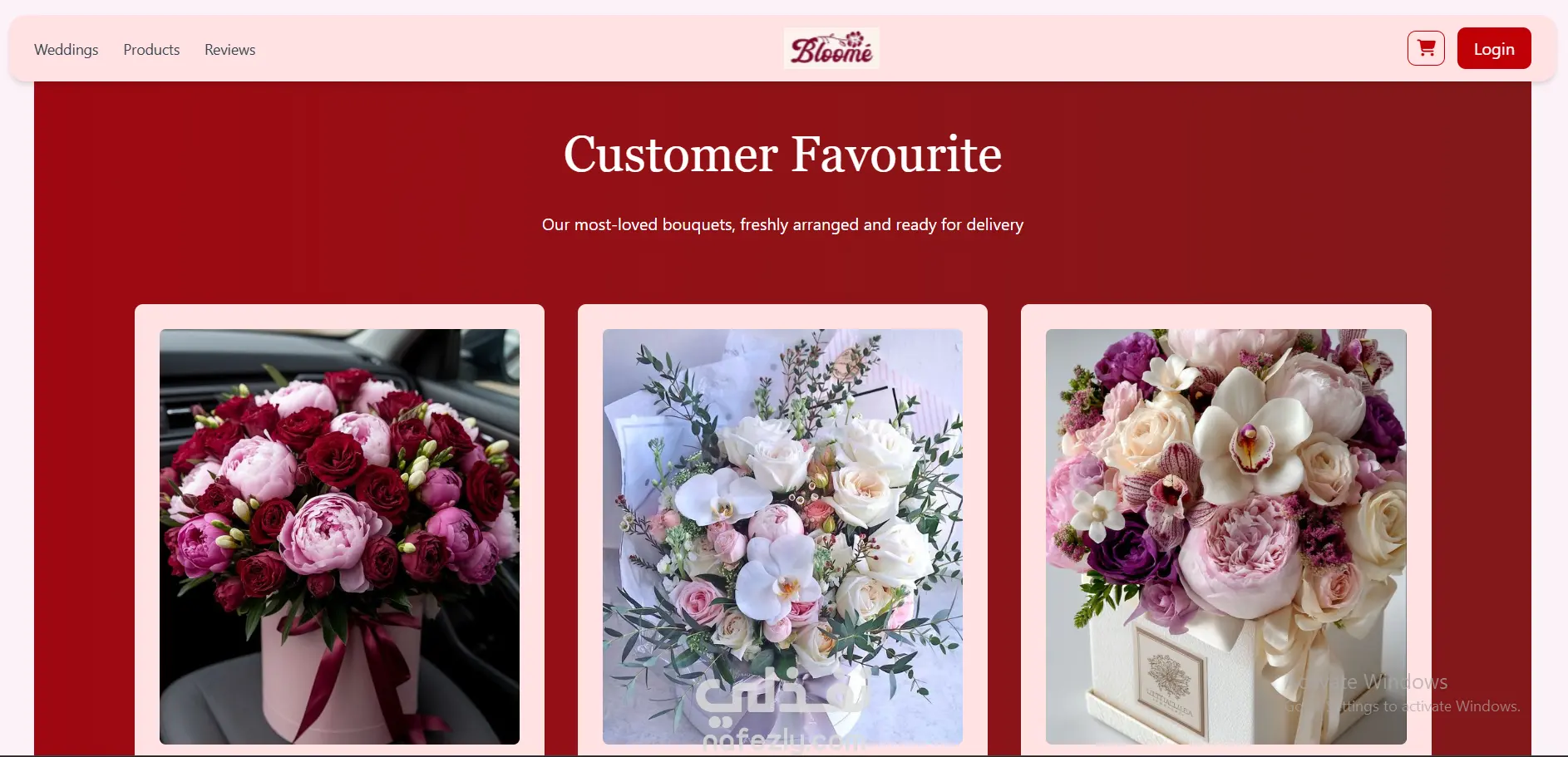The image size is (1568, 757).
Task: Click the Bloomé logo
Action: tap(831, 48)
